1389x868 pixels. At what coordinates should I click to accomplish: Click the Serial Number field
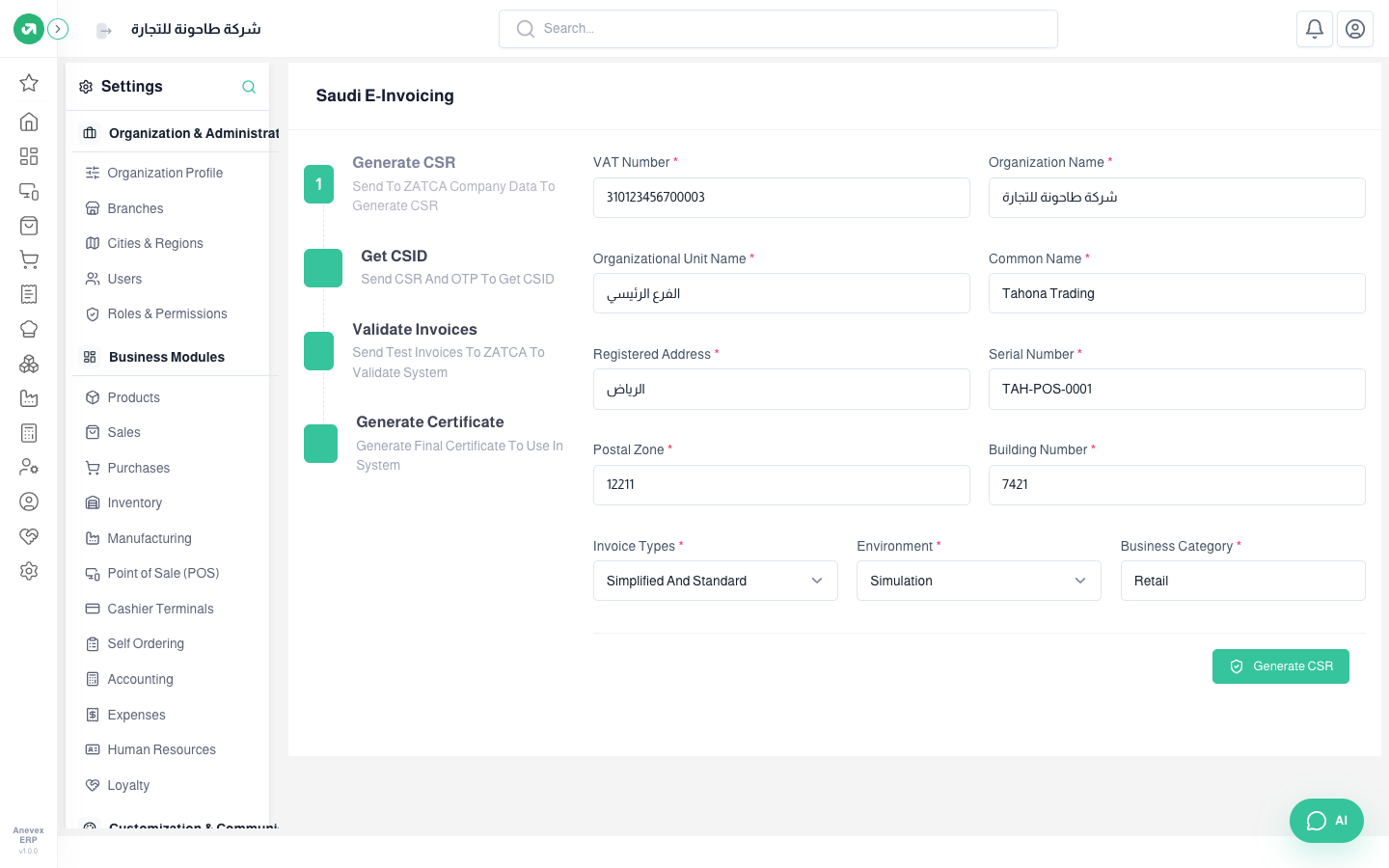1177,389
